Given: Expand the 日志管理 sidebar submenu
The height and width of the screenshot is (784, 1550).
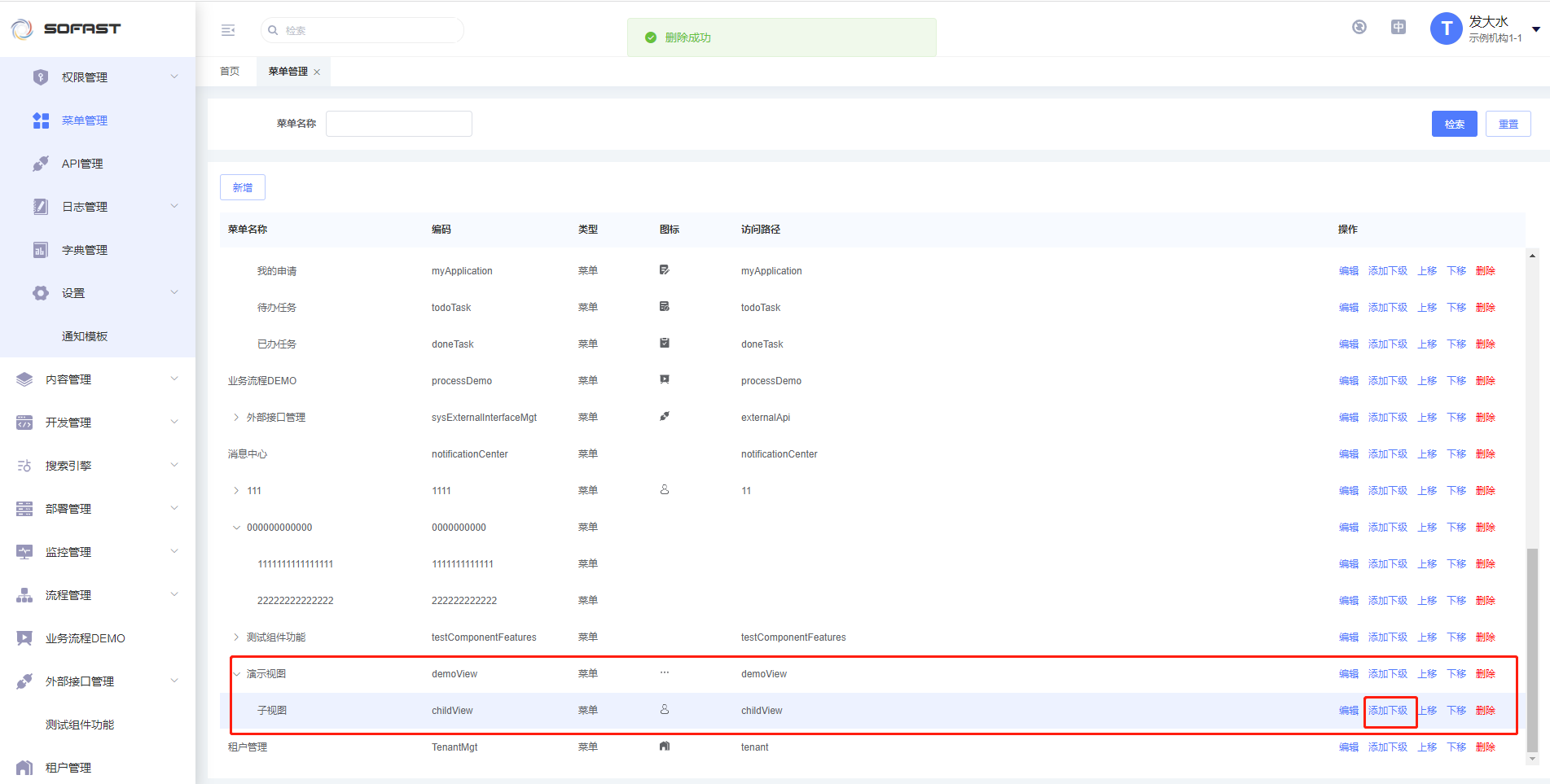Looking at the screenshot, I should (173, 207).
